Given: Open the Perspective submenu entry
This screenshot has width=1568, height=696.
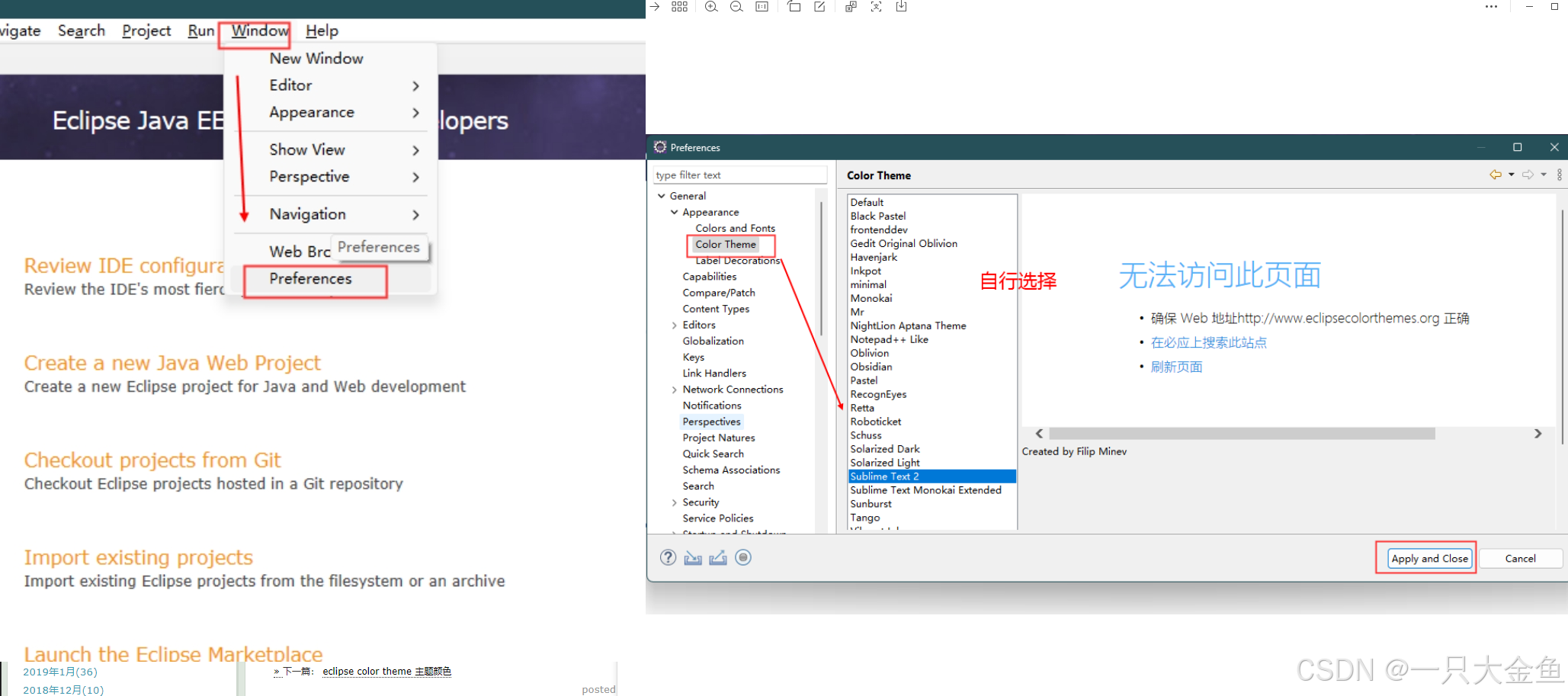Looking at the screenshot, I should tap(309, 177).
